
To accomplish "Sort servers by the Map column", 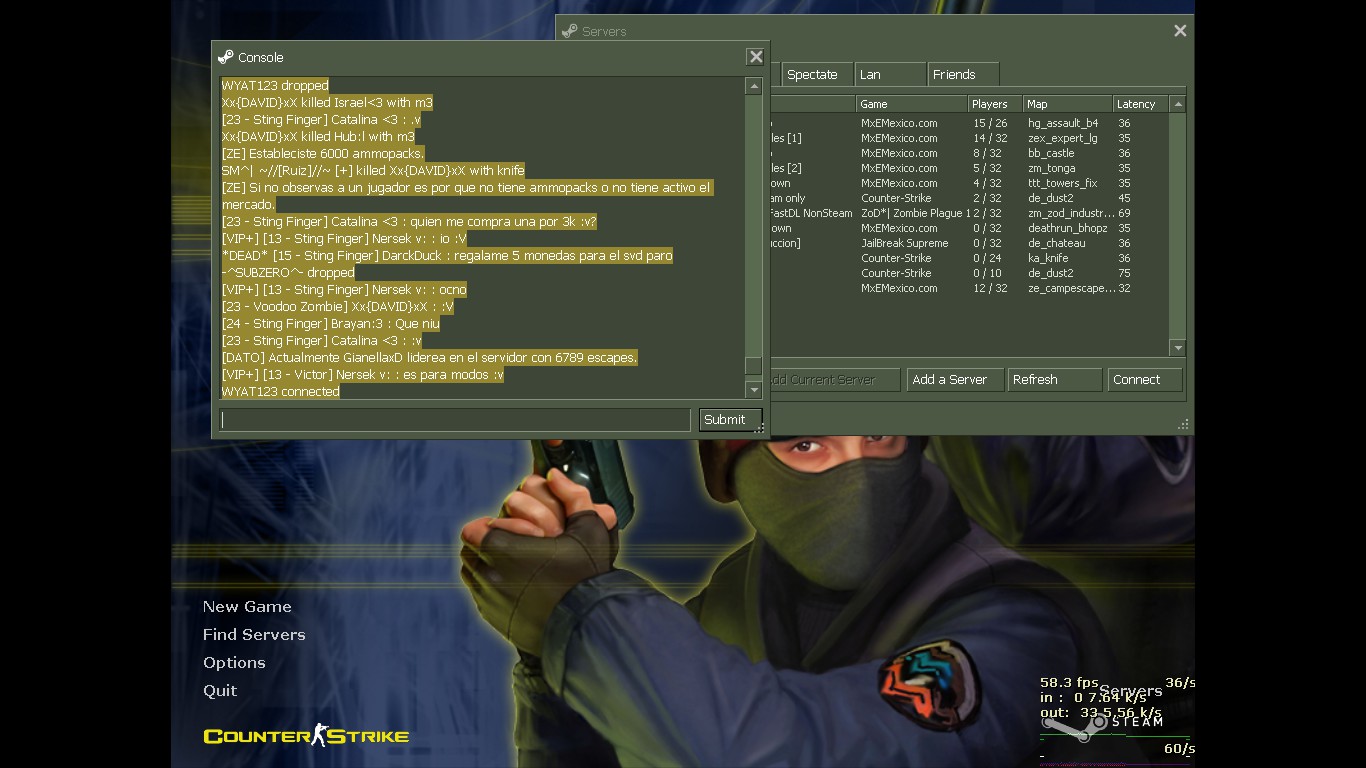I will (1067, 104).
